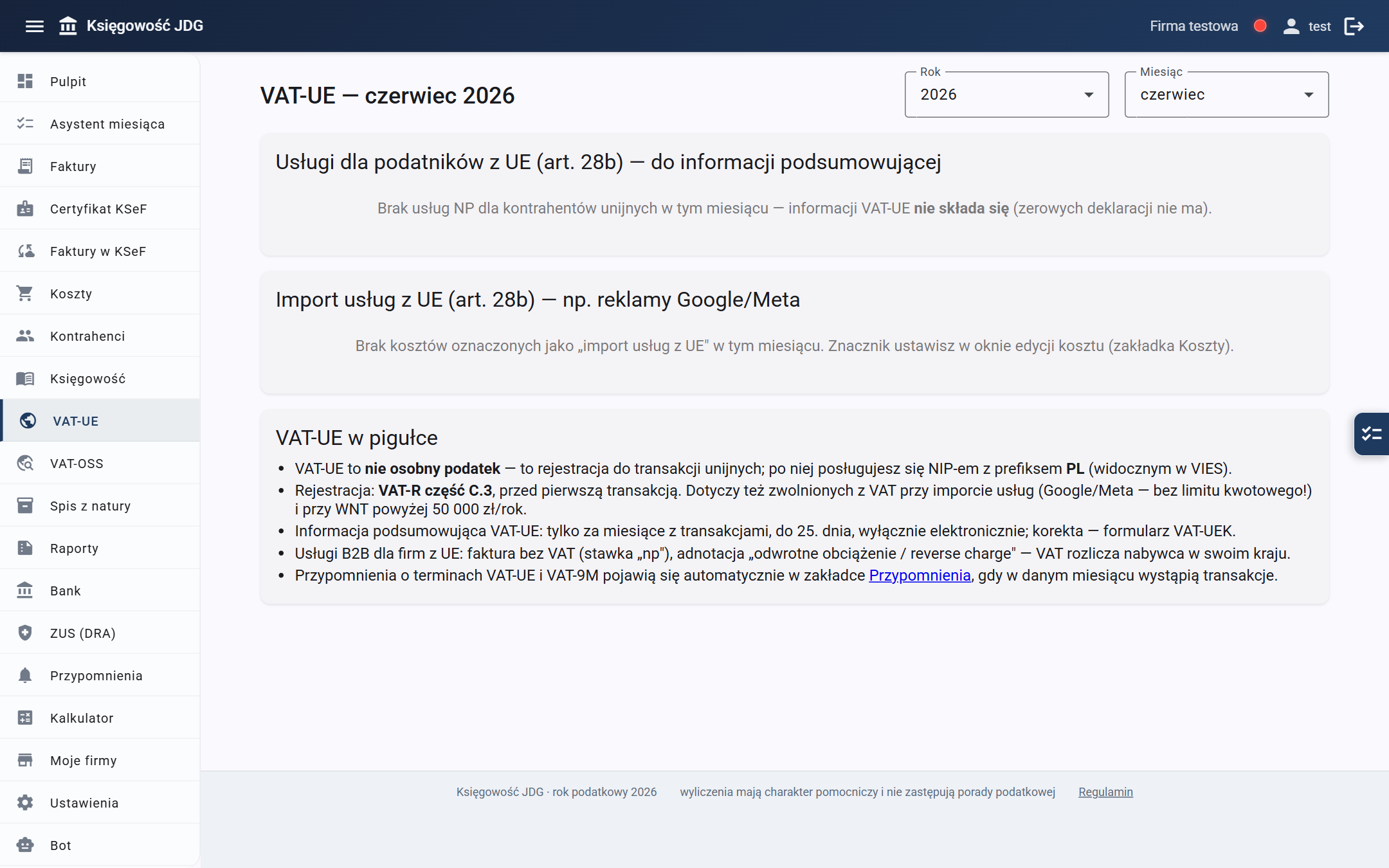Click the logout icon in top bar

(x=1354, y=26)
